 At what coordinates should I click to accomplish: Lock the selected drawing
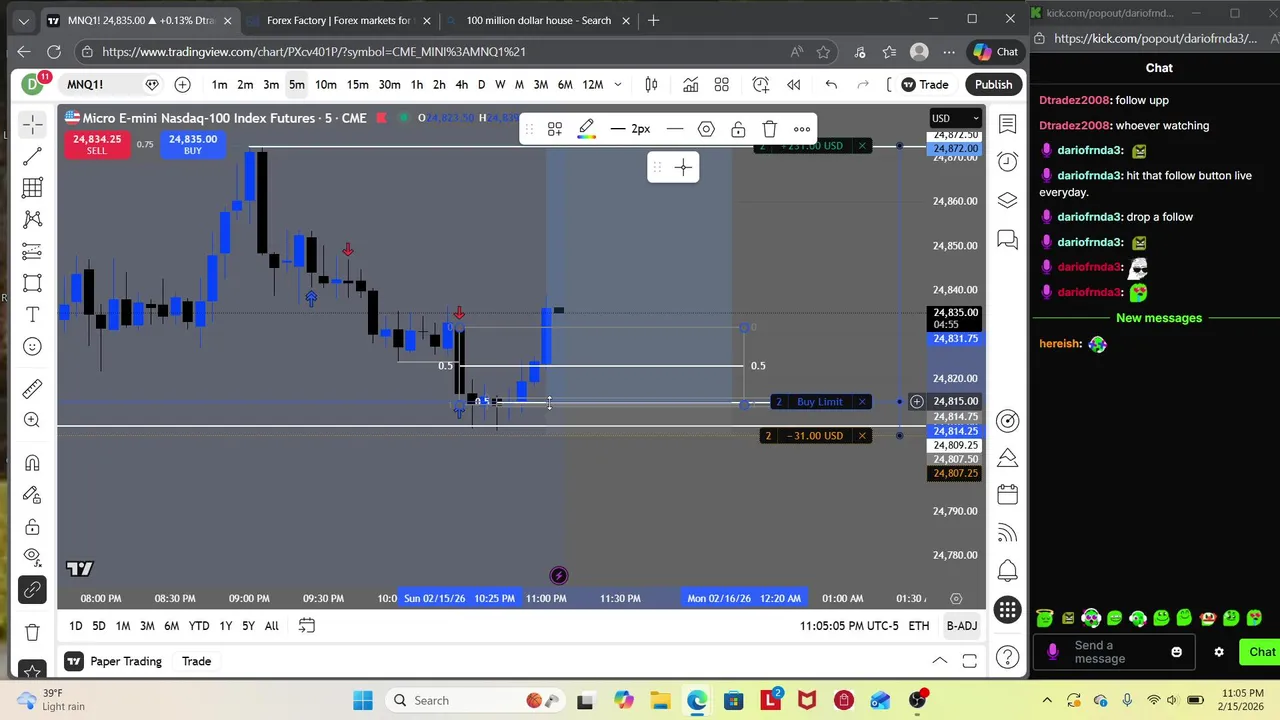pyautogui.click(x=738, y=129)
